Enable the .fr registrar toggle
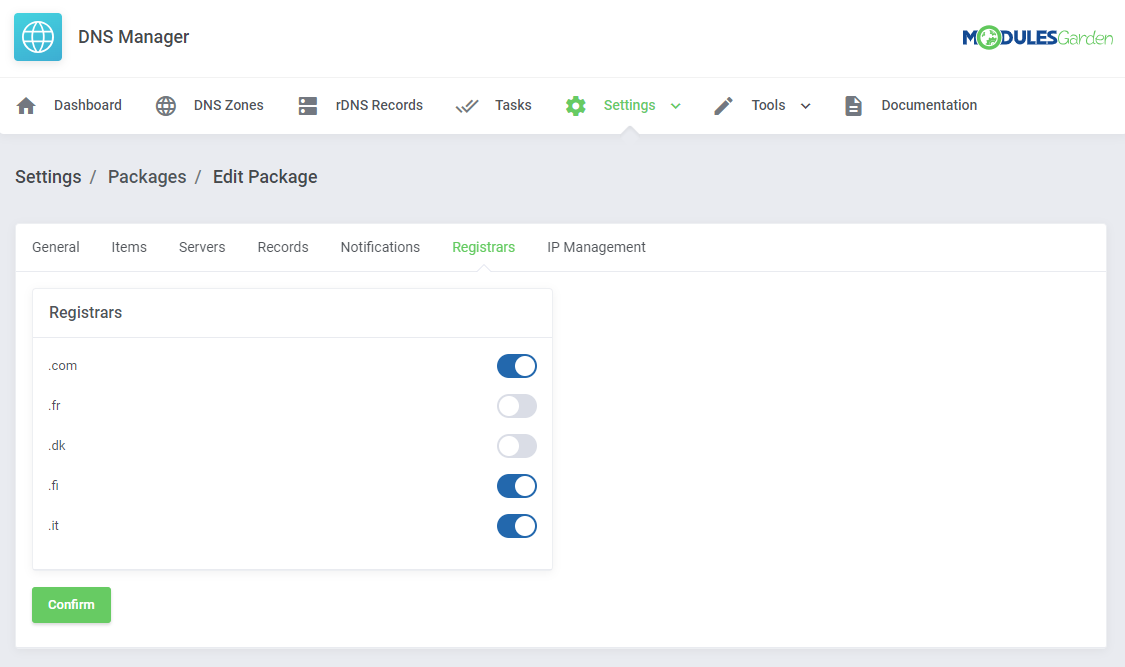The height and width of the screenshot is (667, 1125). [x=517, y=406]
